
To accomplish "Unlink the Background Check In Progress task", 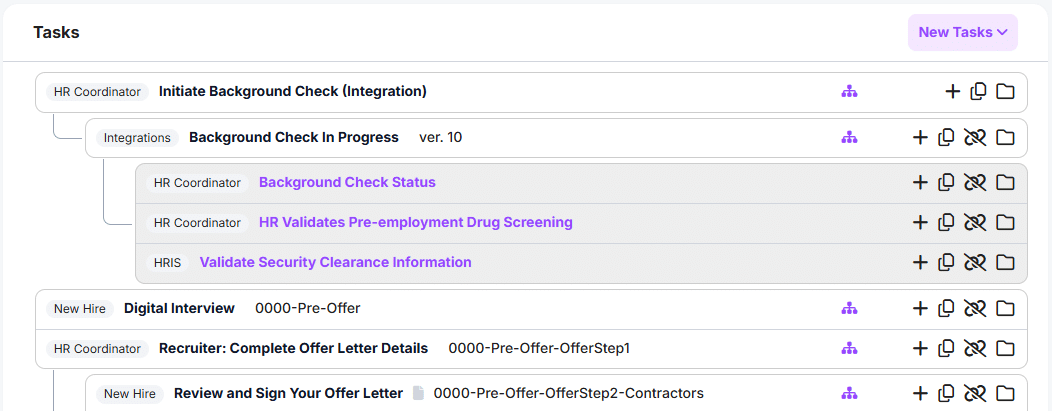I will click(975, 138).
